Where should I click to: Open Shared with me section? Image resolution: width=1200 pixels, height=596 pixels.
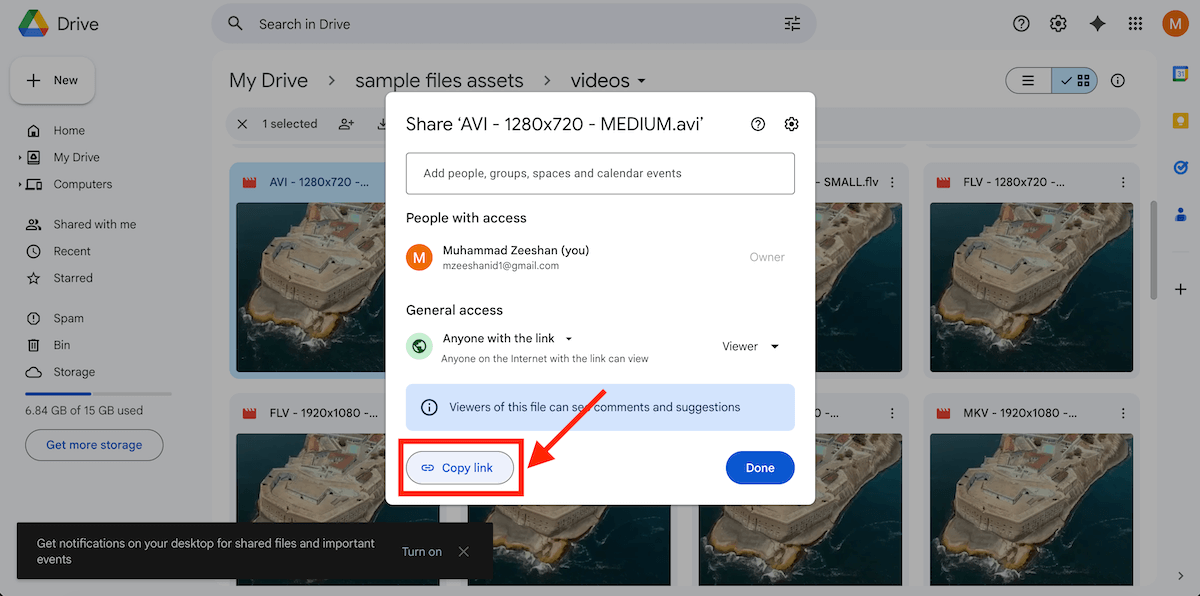coord(94,225)
